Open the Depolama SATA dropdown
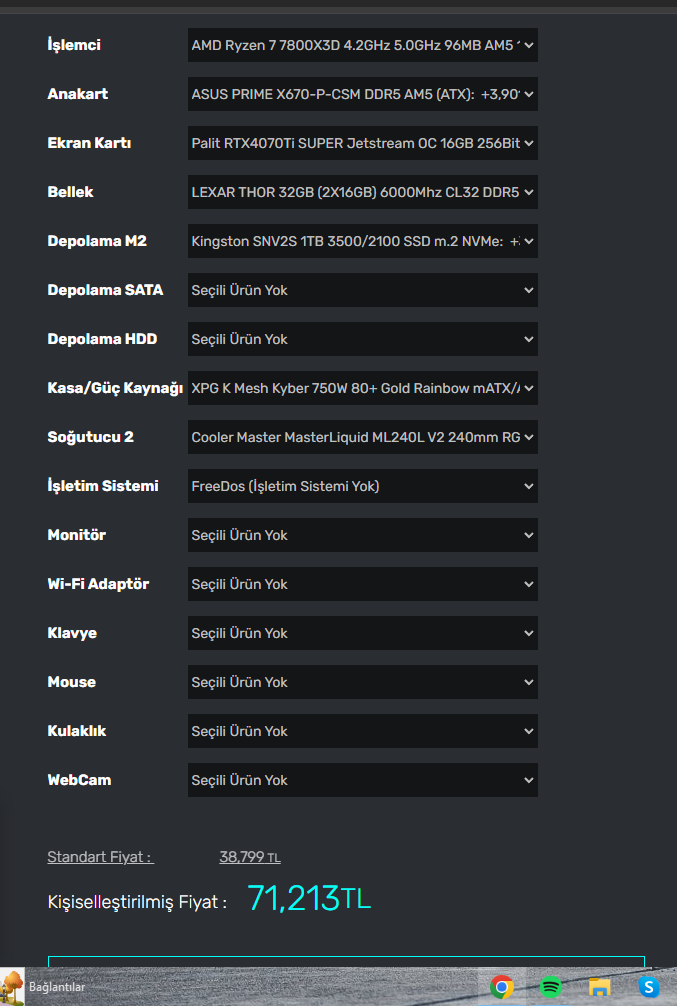Viewport: 677px width, 1006px height. point(363,290)
